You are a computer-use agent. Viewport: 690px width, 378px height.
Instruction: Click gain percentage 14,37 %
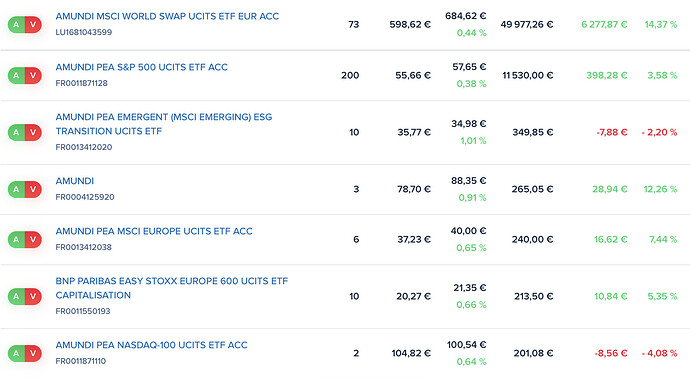[x=661, y=25]
